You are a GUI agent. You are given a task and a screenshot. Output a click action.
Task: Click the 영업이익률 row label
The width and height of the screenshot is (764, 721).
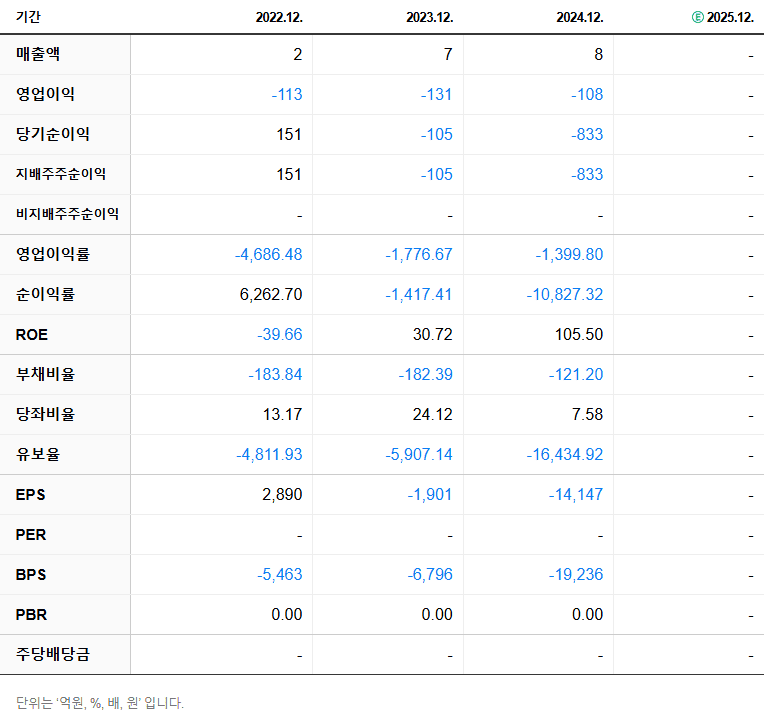point(53,254)
